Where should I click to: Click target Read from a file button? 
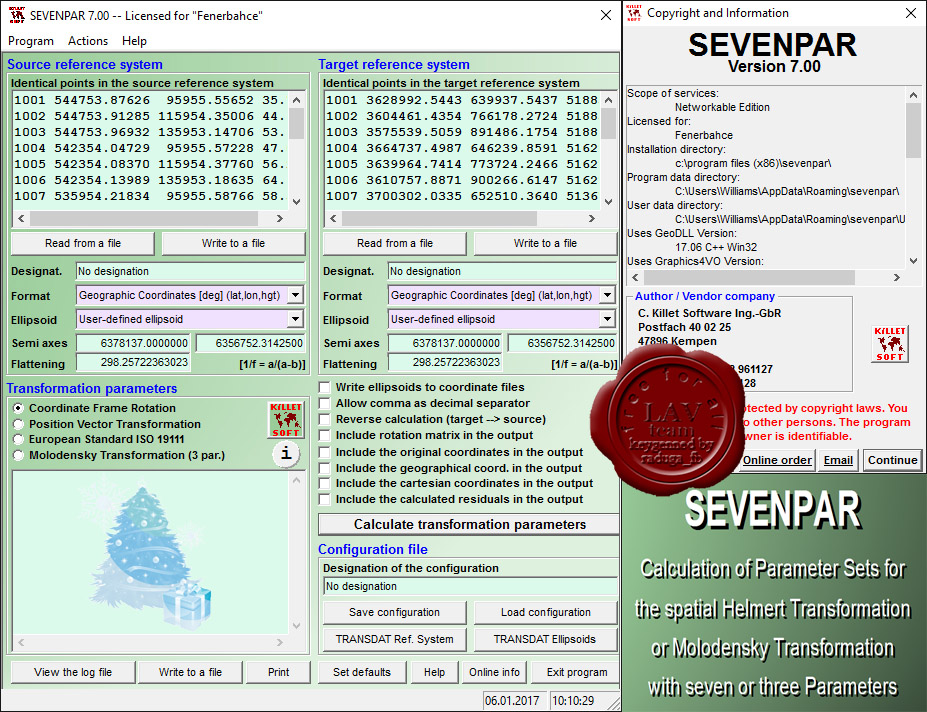click(x=395, y=243)
